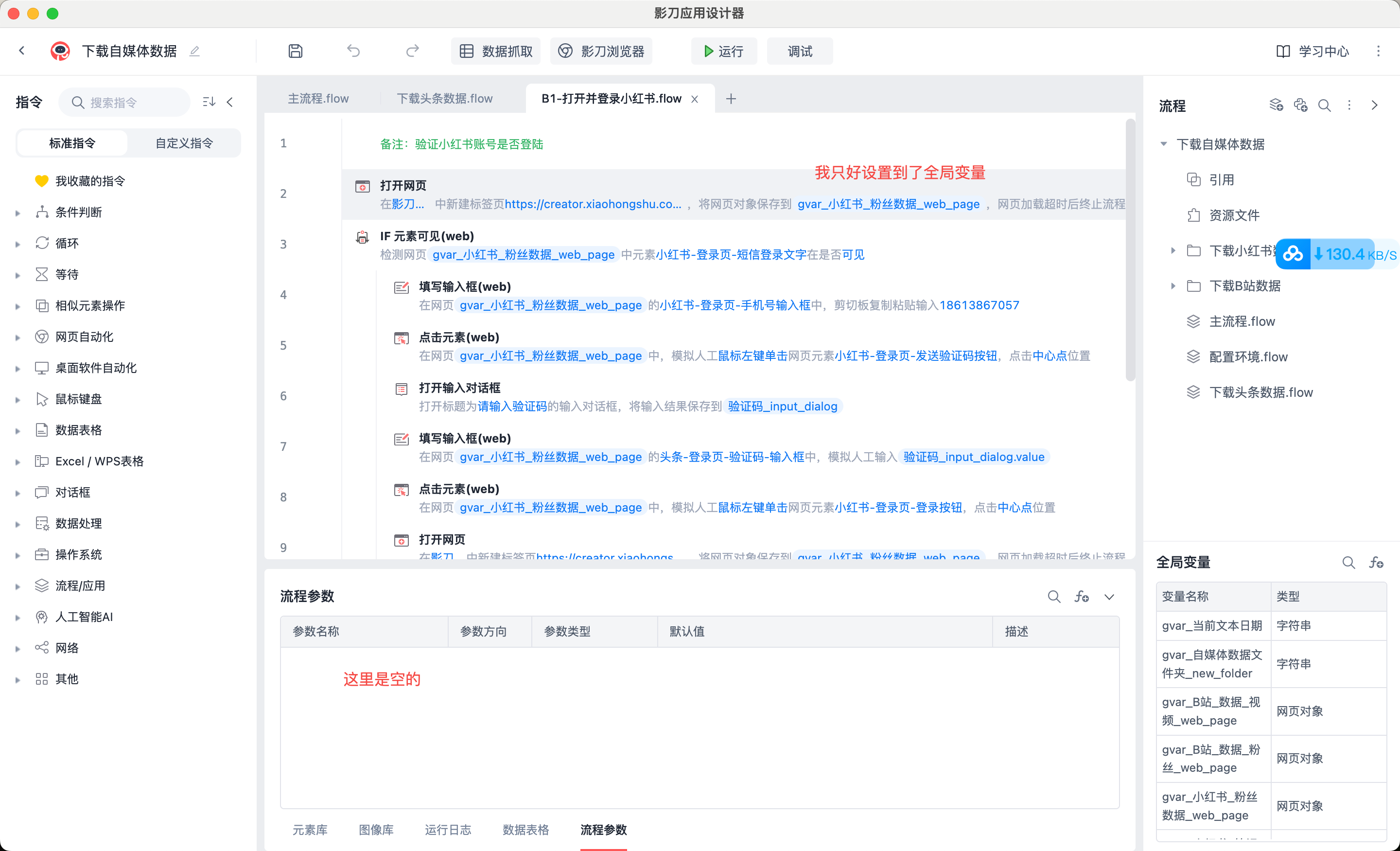Click the redo arrow icon

coord(413,51)
